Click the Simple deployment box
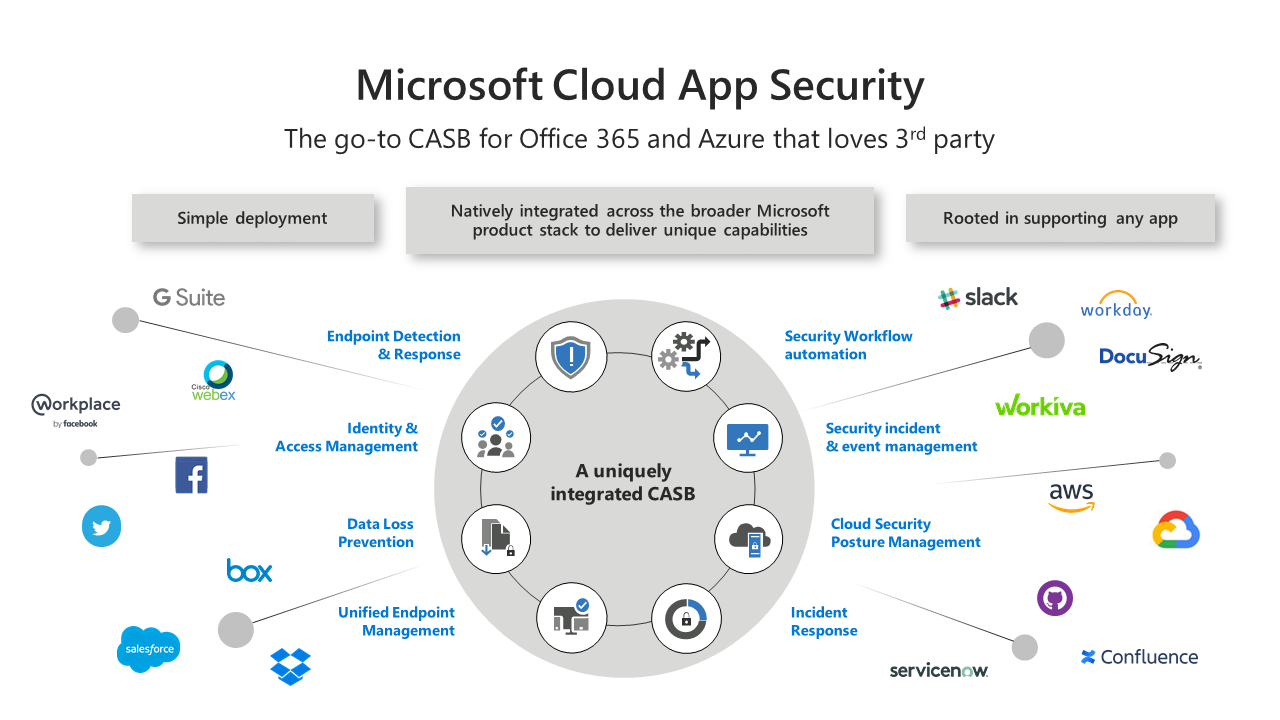 253,217
